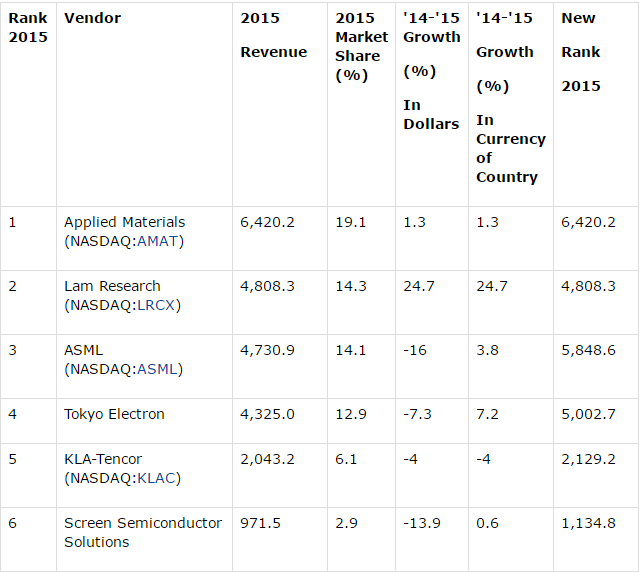Click dollar growth value -16
639x572 pixels.
tap(414, 350)
